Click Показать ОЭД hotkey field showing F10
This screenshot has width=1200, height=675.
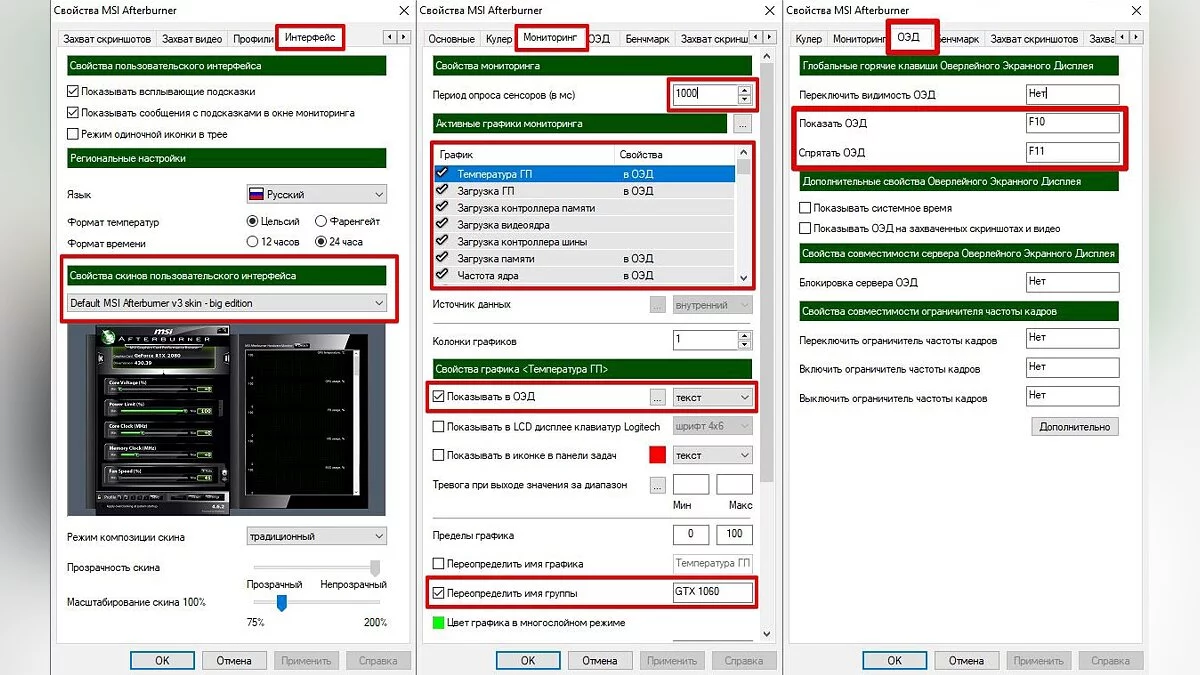(x=1072, y=123)
